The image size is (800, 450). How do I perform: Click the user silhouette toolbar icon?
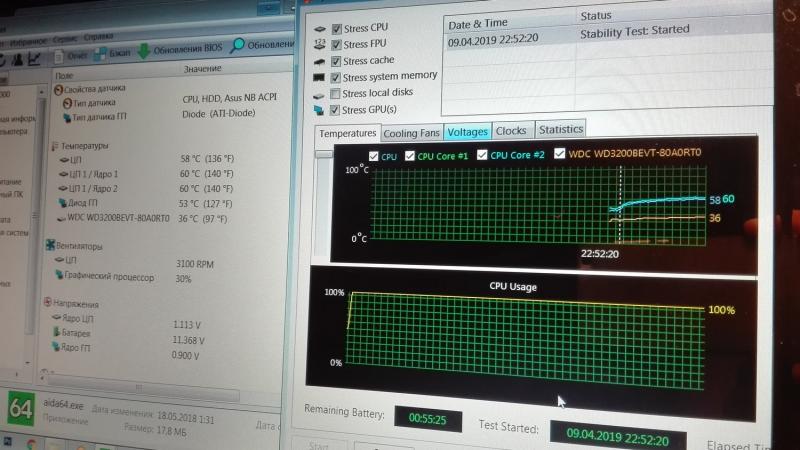point(18,60)
